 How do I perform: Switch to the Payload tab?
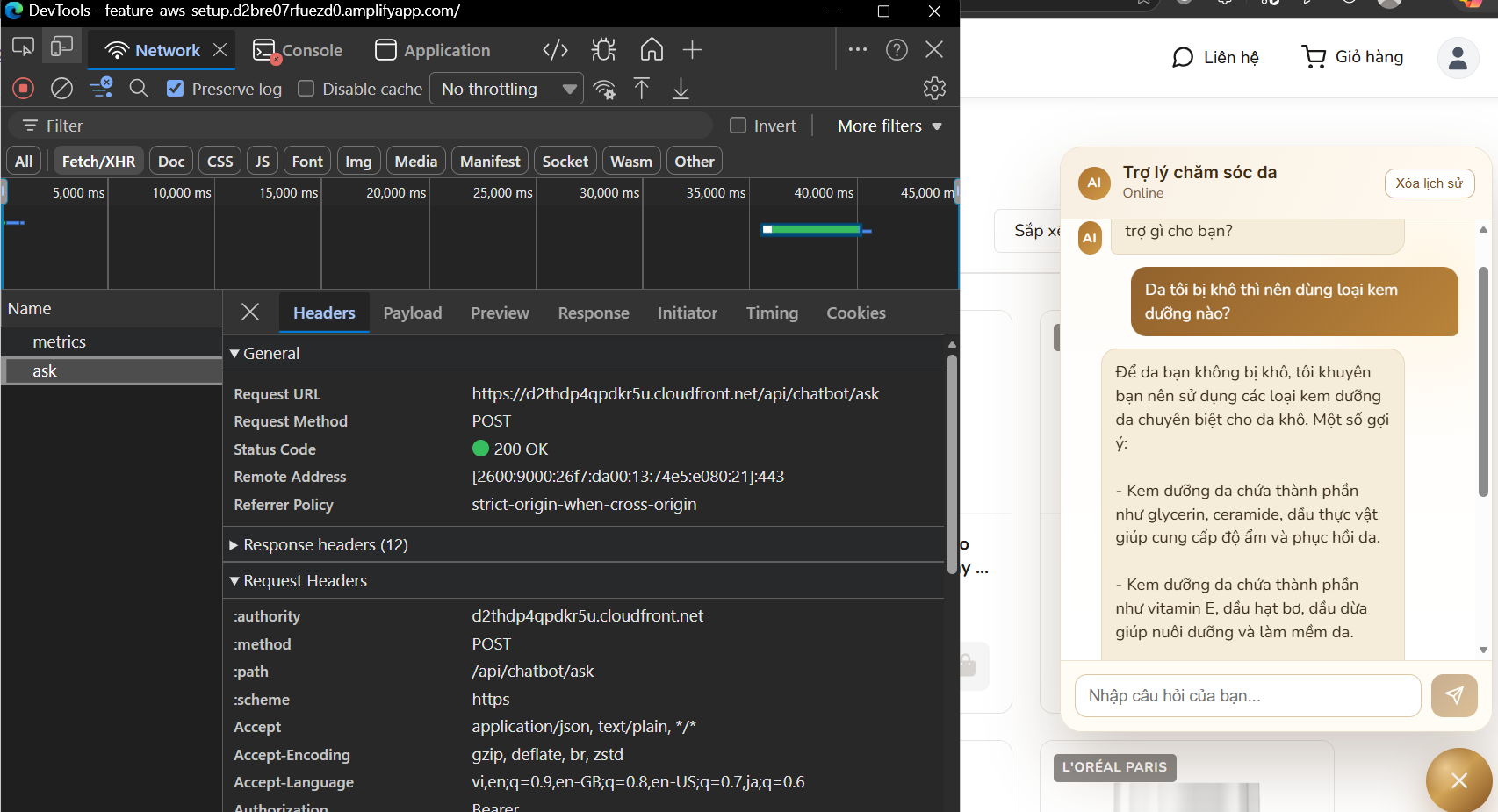coord(412,313)
